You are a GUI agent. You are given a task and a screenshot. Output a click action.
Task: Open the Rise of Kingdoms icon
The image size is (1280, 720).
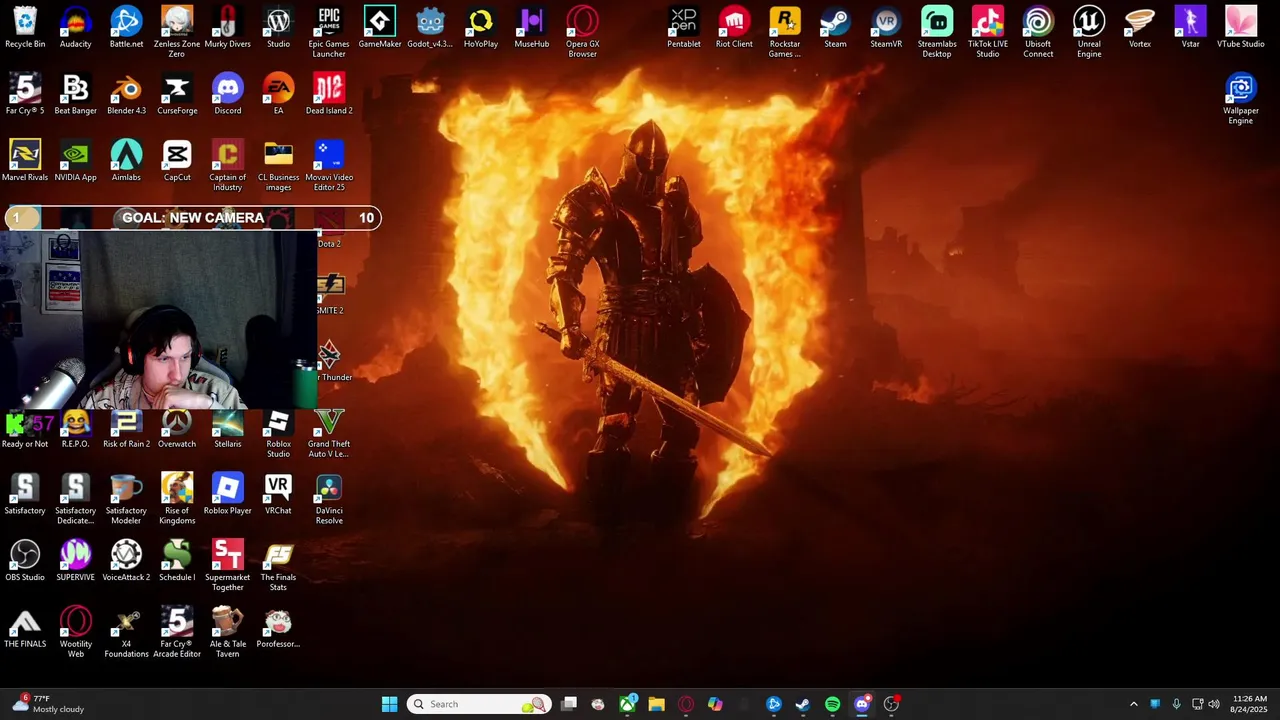[x=177, y=499]
